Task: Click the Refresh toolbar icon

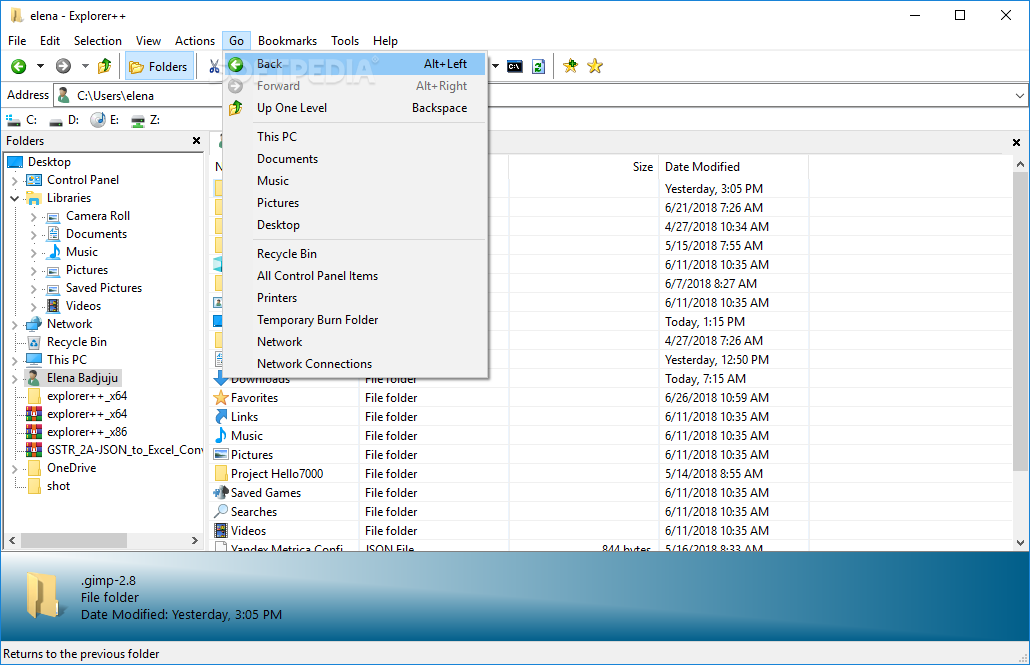Action: point(539,66)
